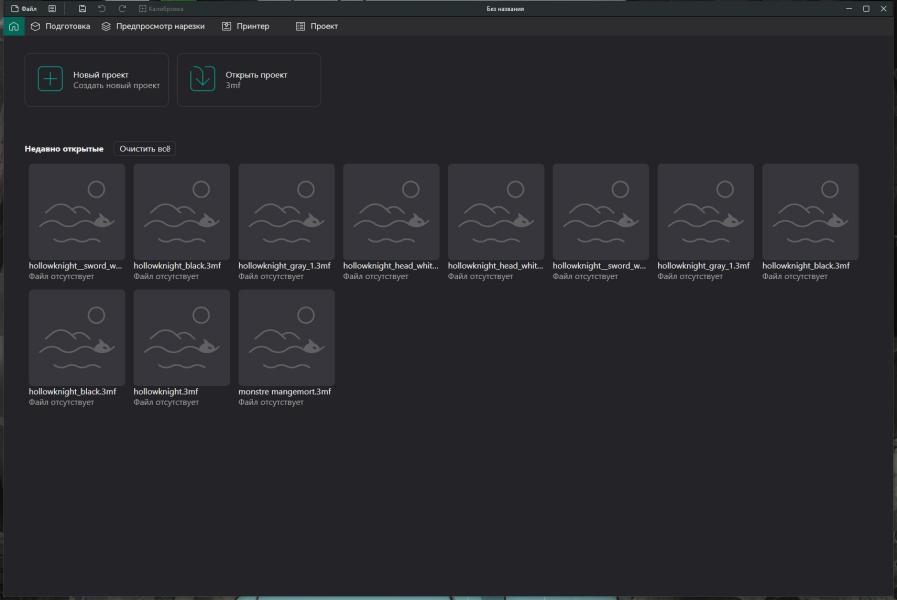The width and height of the screenshot is (897, 600).
Task: Click Новый проект card
Action: pyautogui.click(x=97, y=79)
